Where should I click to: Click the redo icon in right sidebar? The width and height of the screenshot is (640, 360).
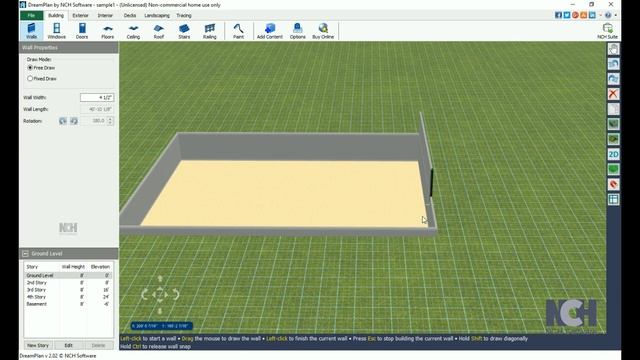(613, 79)
